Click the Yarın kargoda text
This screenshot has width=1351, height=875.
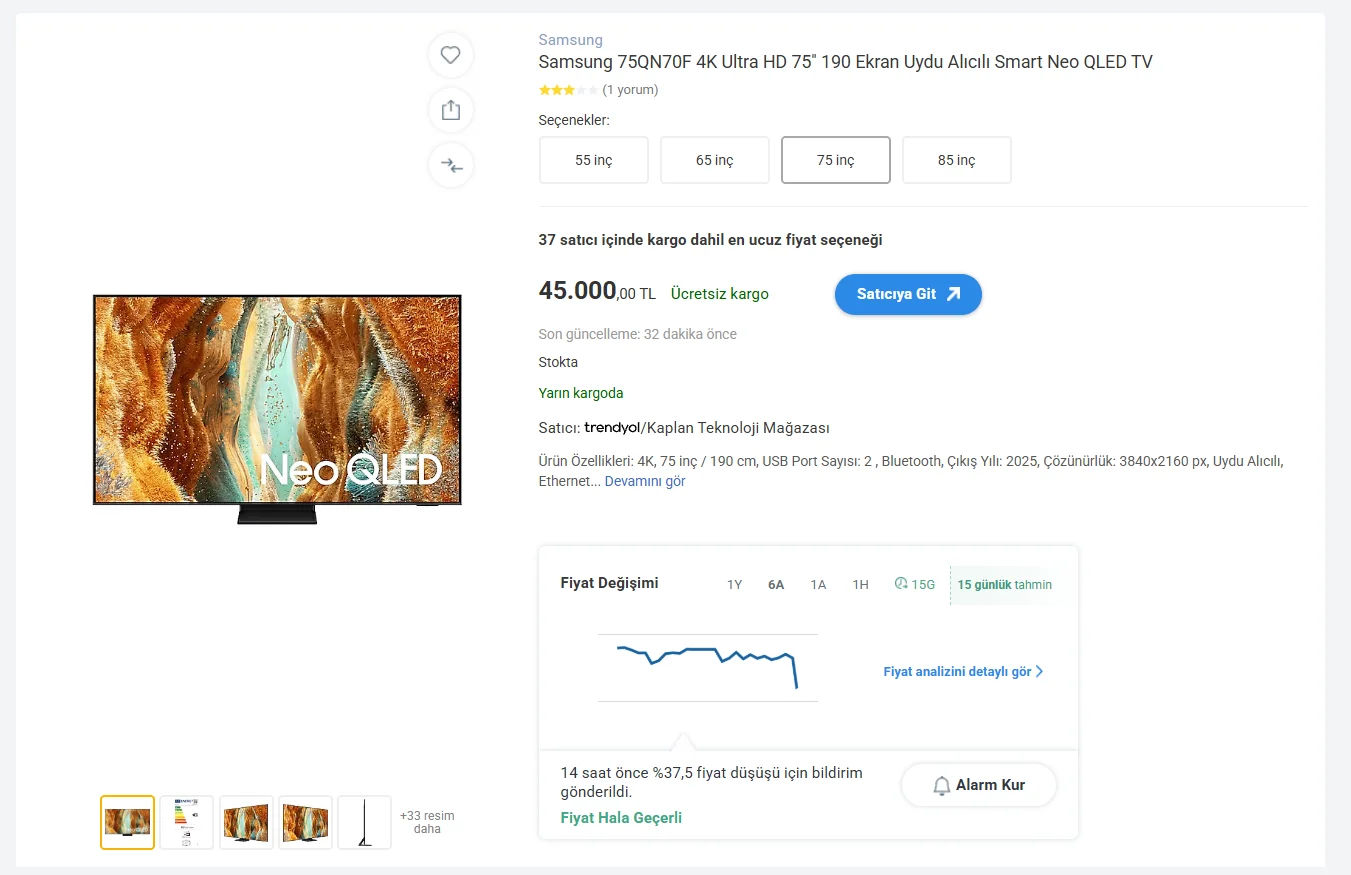click(581, 393)
